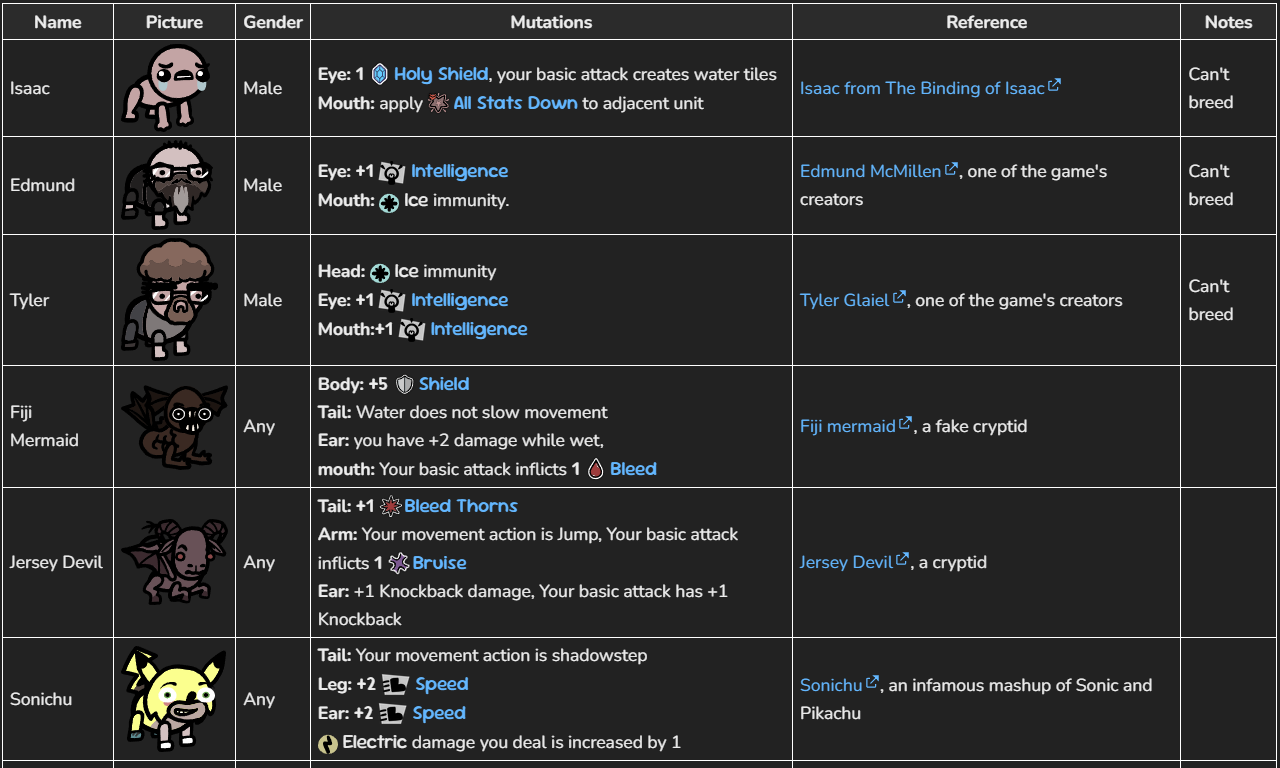Open the All Stats Down link
This screenshot has height=768, width=1280.
click(515, 103)
